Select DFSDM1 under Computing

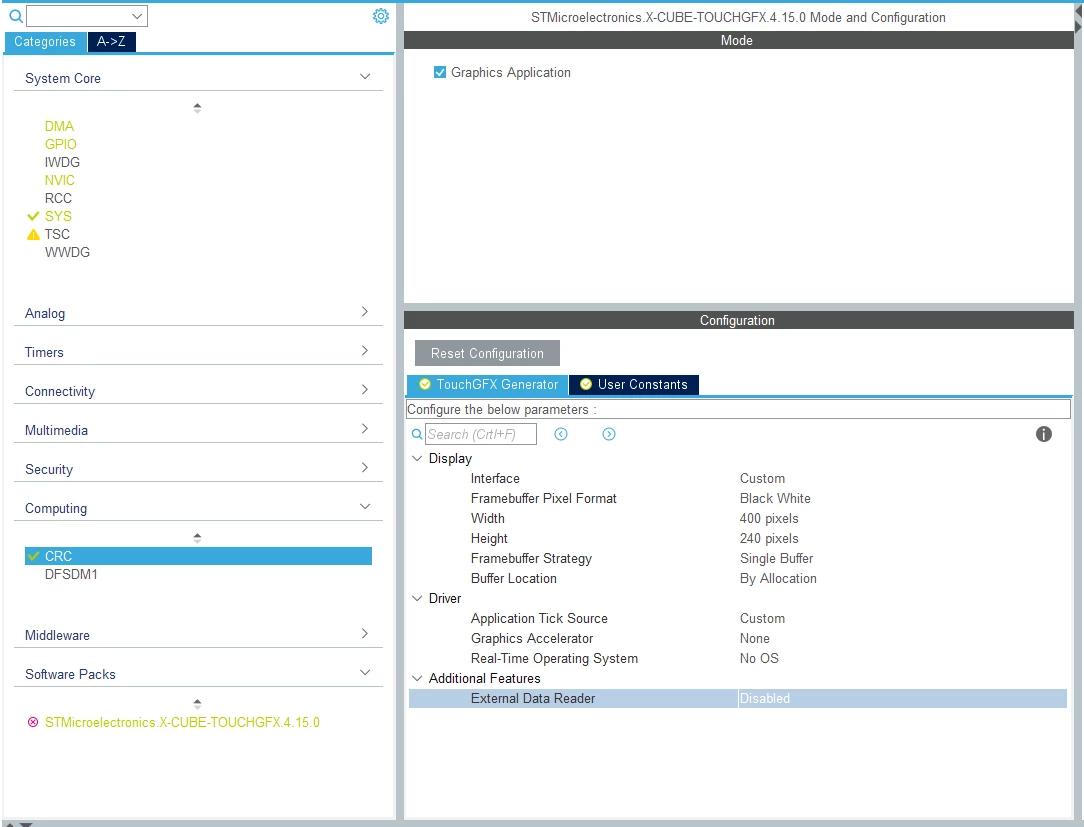tap(71, 575)
